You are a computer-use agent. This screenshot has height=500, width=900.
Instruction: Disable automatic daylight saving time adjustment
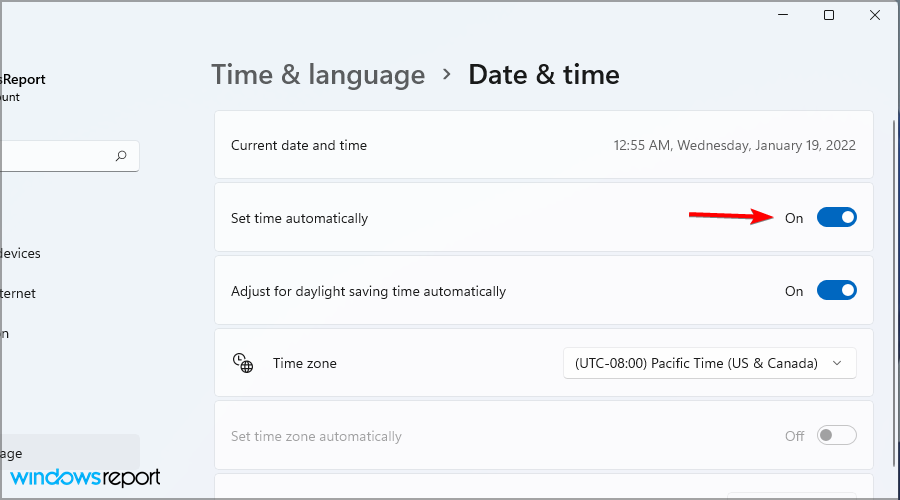[x=836, y=291]
